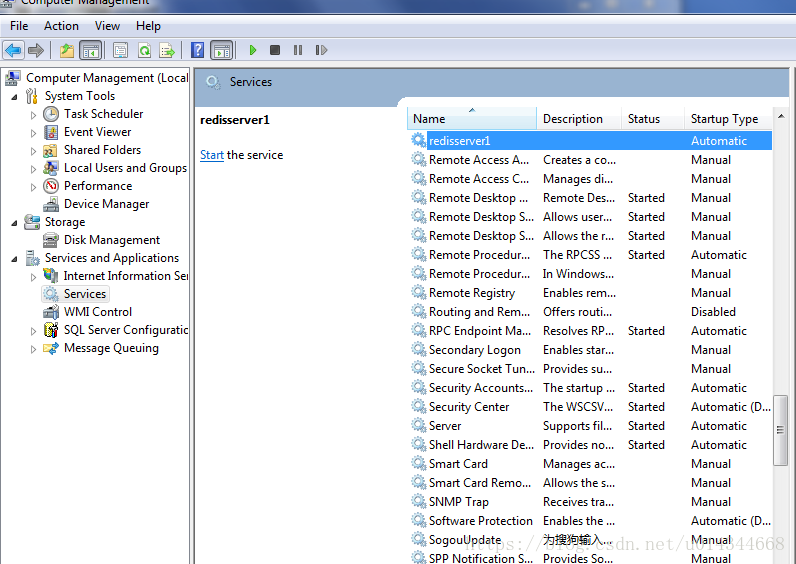The image size is (796, 564).
Task: Click the Forward arrow toolbar icon
Action: 36,50
